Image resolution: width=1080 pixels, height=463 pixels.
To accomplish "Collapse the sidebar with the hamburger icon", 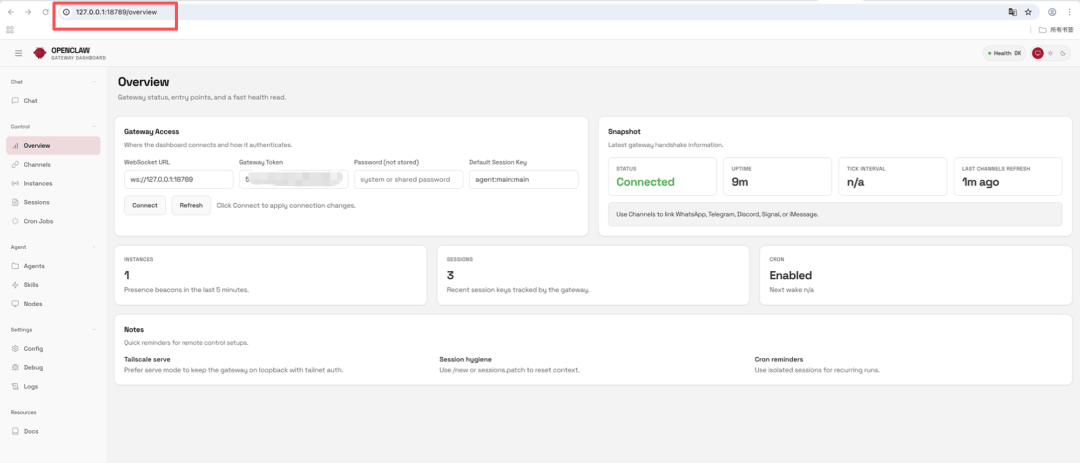I will click(18, 53).
